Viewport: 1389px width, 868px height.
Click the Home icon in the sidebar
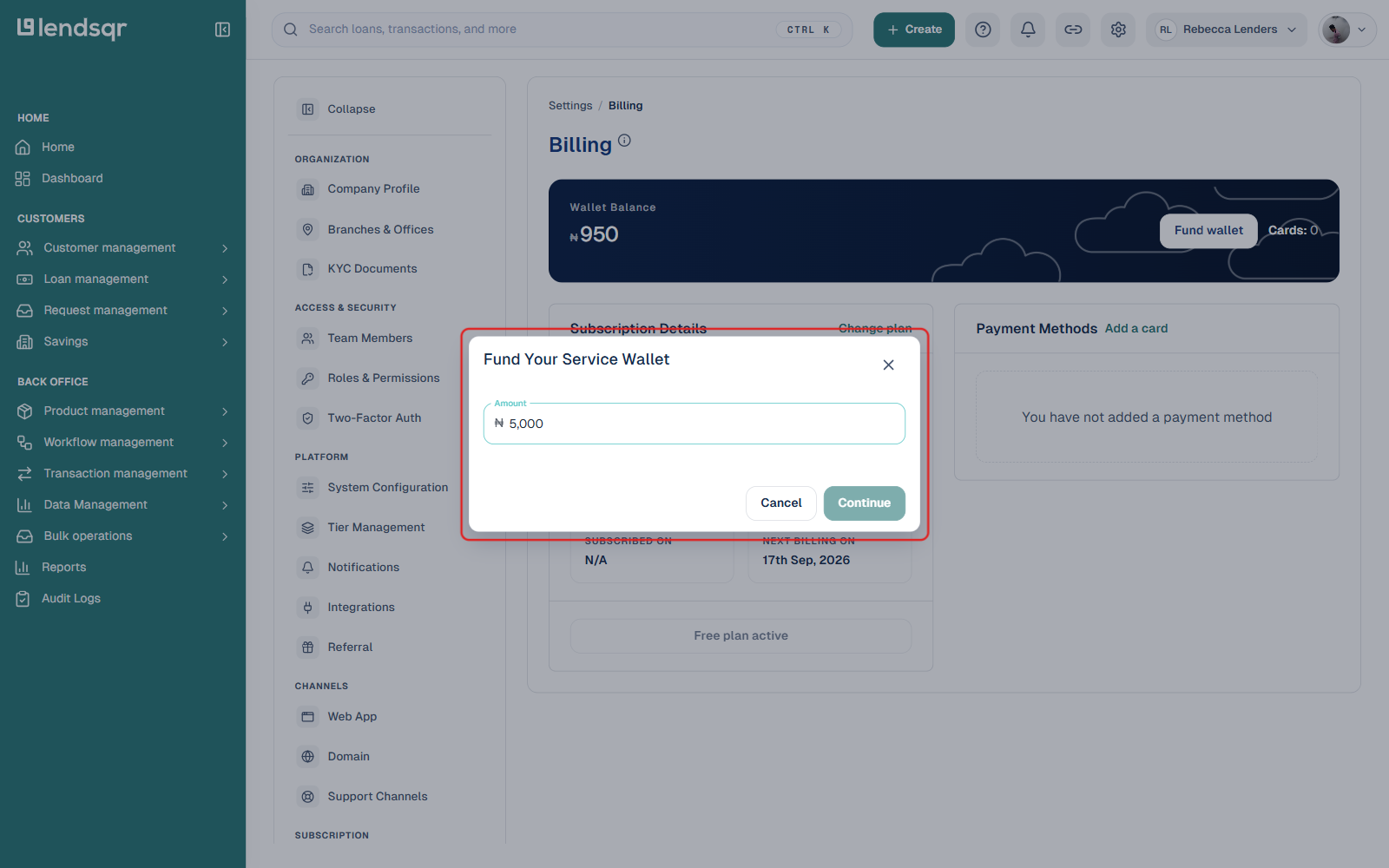click(x=23, y=148)
